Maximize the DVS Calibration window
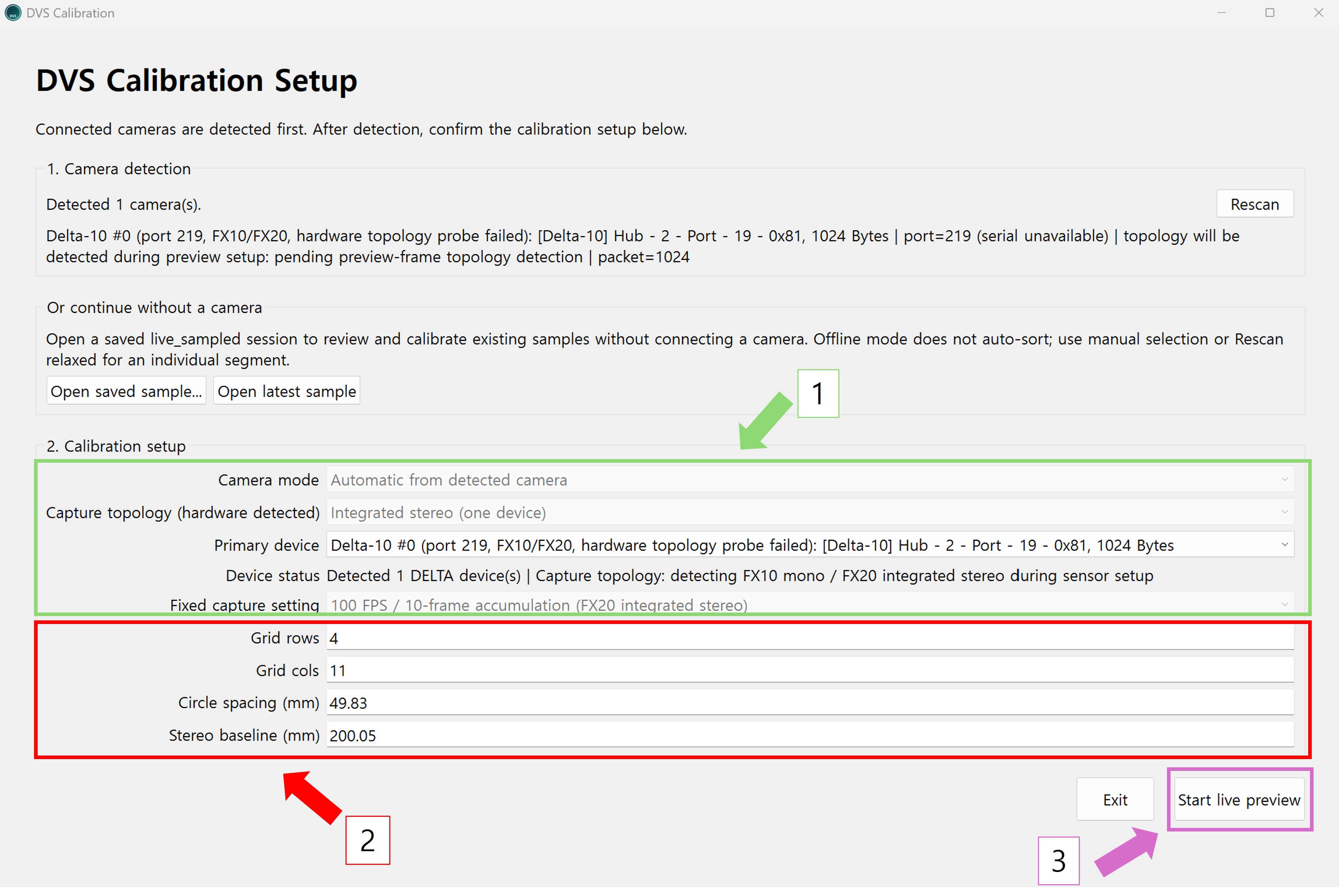 pyautogui.click(x=1270, y=13)
